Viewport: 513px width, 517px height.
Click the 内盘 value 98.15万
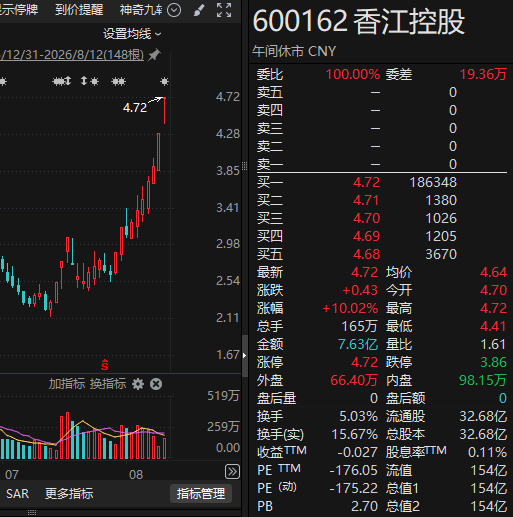click(x=483, y=380)
